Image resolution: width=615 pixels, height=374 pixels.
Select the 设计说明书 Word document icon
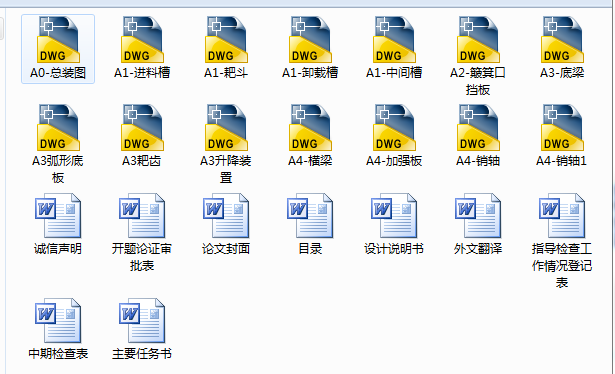[394, 215]
